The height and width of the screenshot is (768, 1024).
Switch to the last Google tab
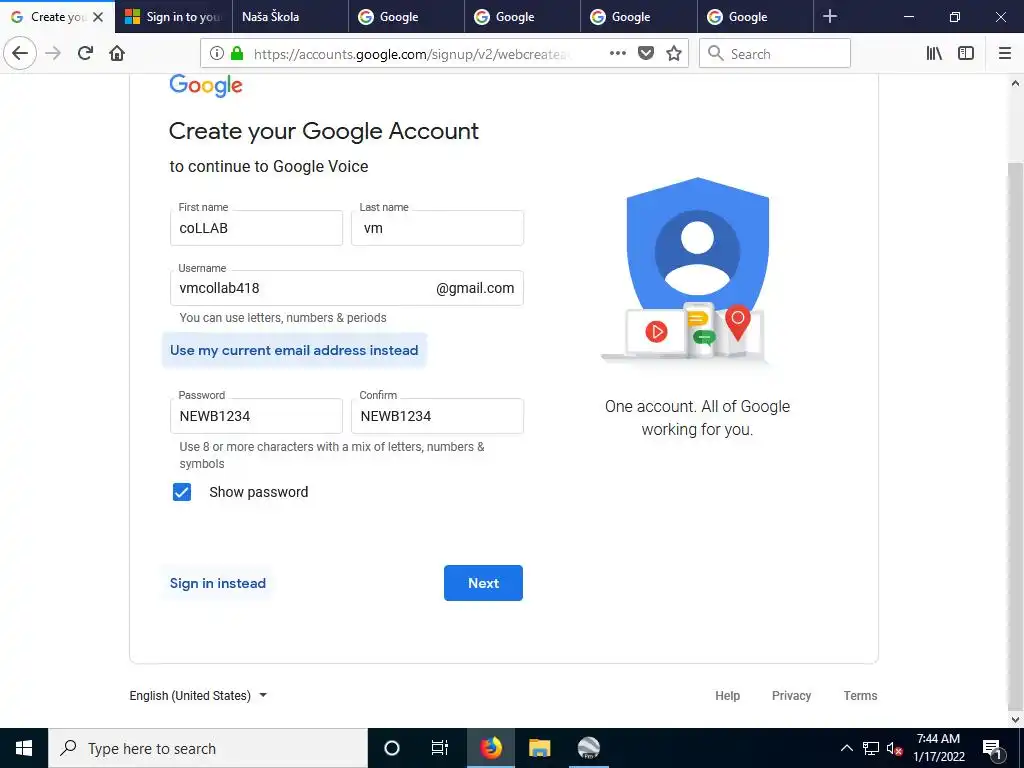pyautogui.click(x=755, y=17)
